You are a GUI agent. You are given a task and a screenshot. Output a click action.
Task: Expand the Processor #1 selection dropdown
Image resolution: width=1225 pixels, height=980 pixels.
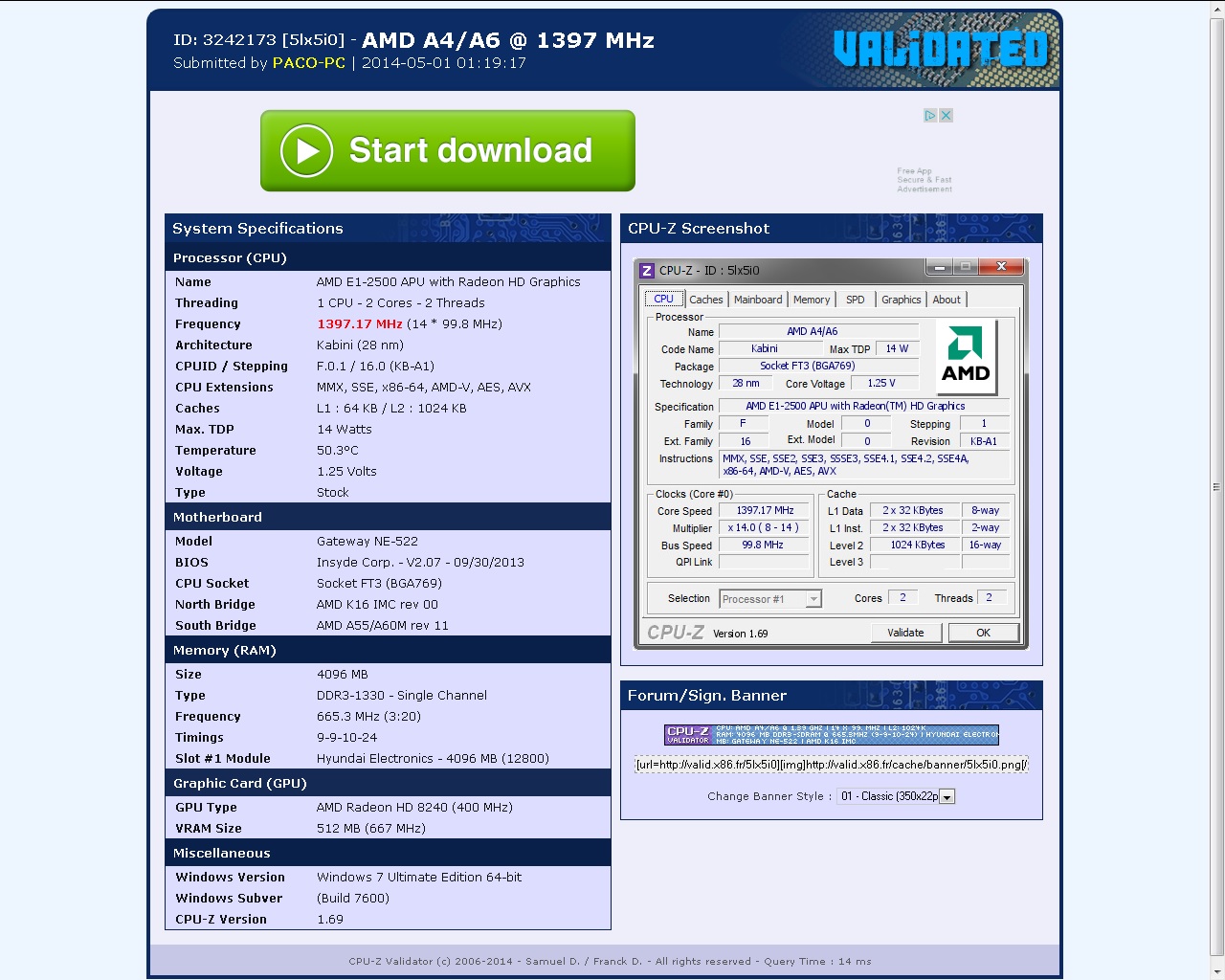point(813,599)
